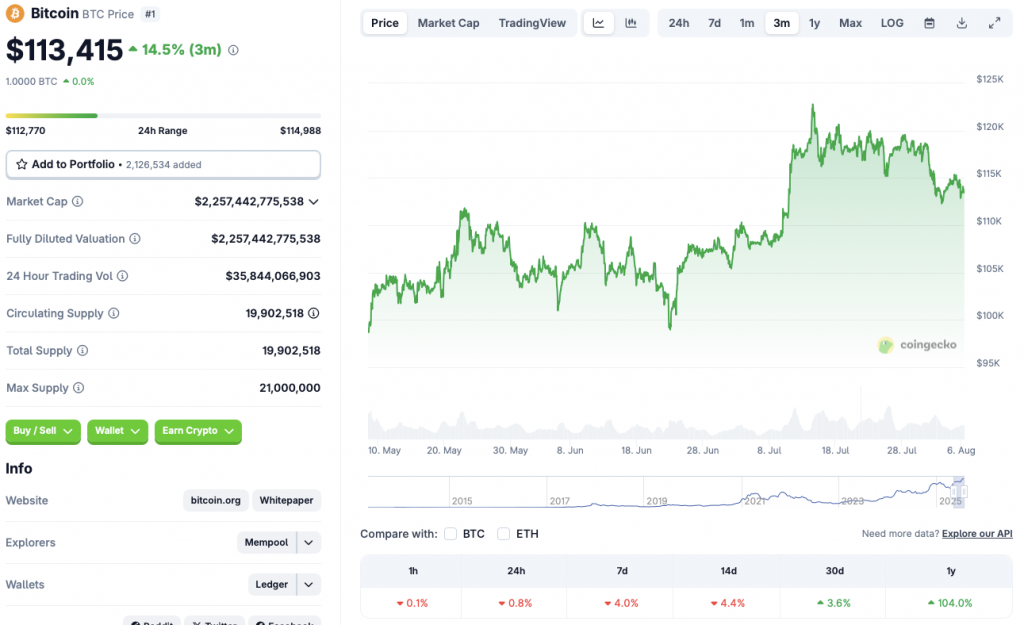Switch to line chart view icon
The width and height of the screenshot is (1024, 625).
(598, 23)
